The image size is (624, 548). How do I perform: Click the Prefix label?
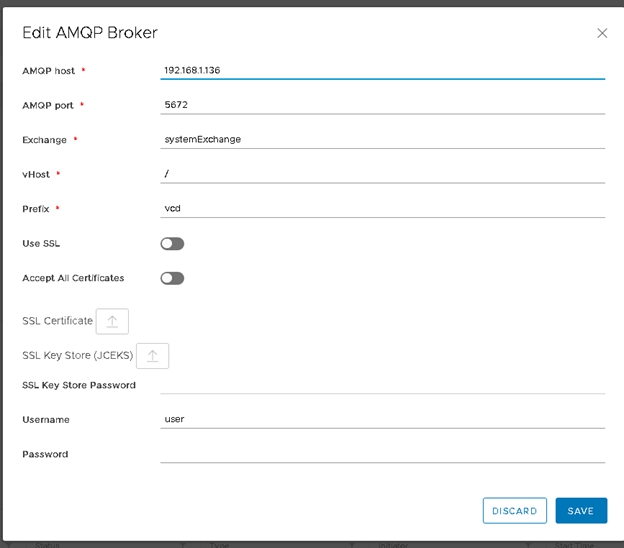(36, 209)
